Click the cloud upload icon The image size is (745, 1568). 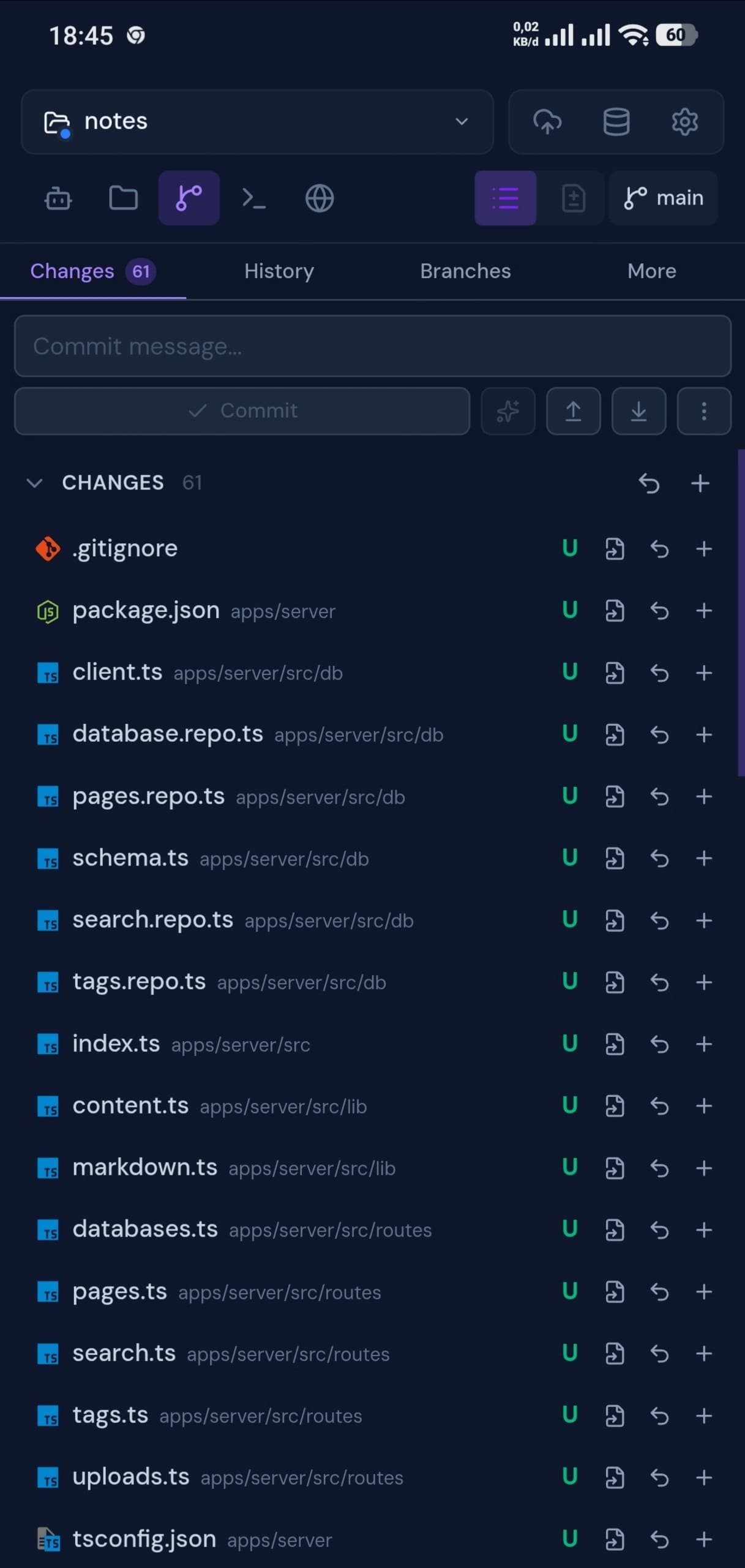click(x=547, y=121)
